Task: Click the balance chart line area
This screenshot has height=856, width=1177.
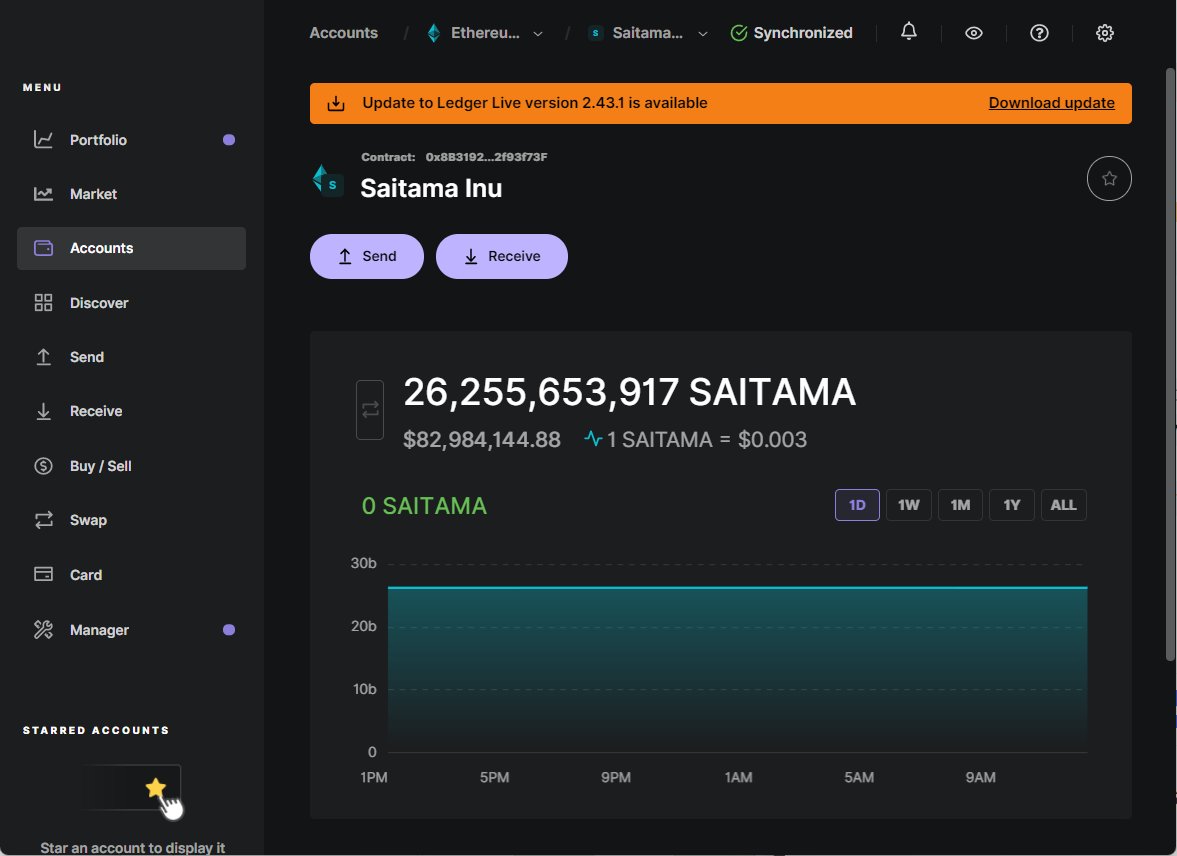Action: [x=737, y=668]
